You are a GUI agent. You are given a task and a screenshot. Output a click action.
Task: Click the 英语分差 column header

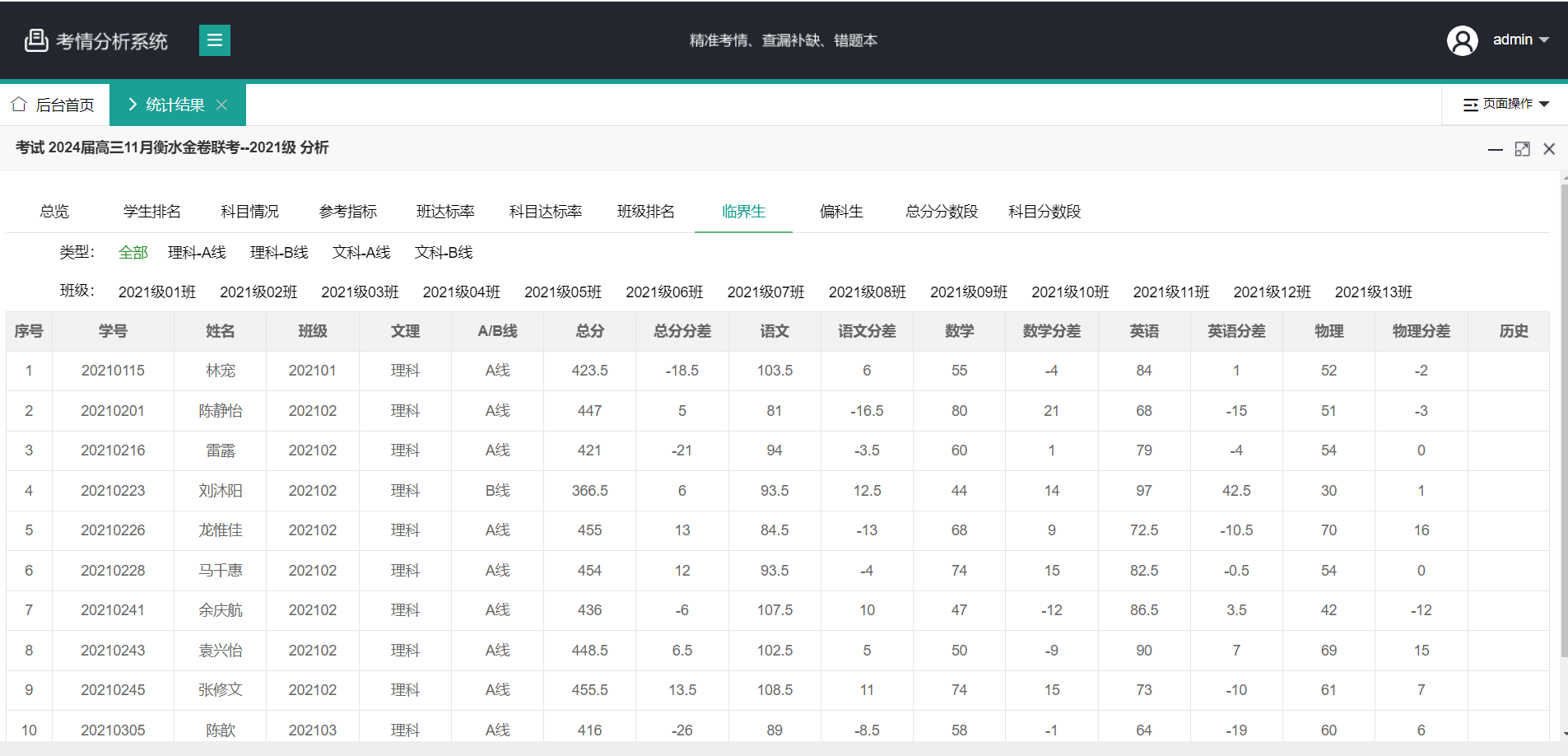point(1236,331)
